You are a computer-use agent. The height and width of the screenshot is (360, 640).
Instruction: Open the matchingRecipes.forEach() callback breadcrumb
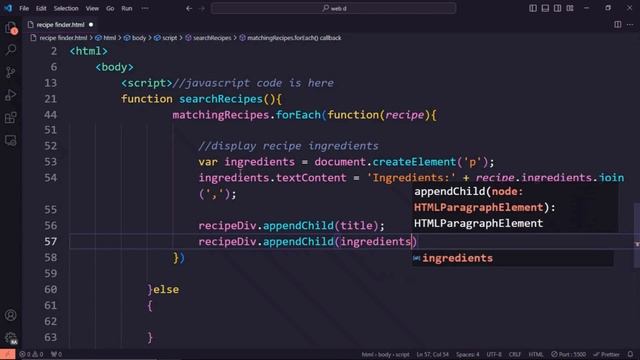click(290, 38)
